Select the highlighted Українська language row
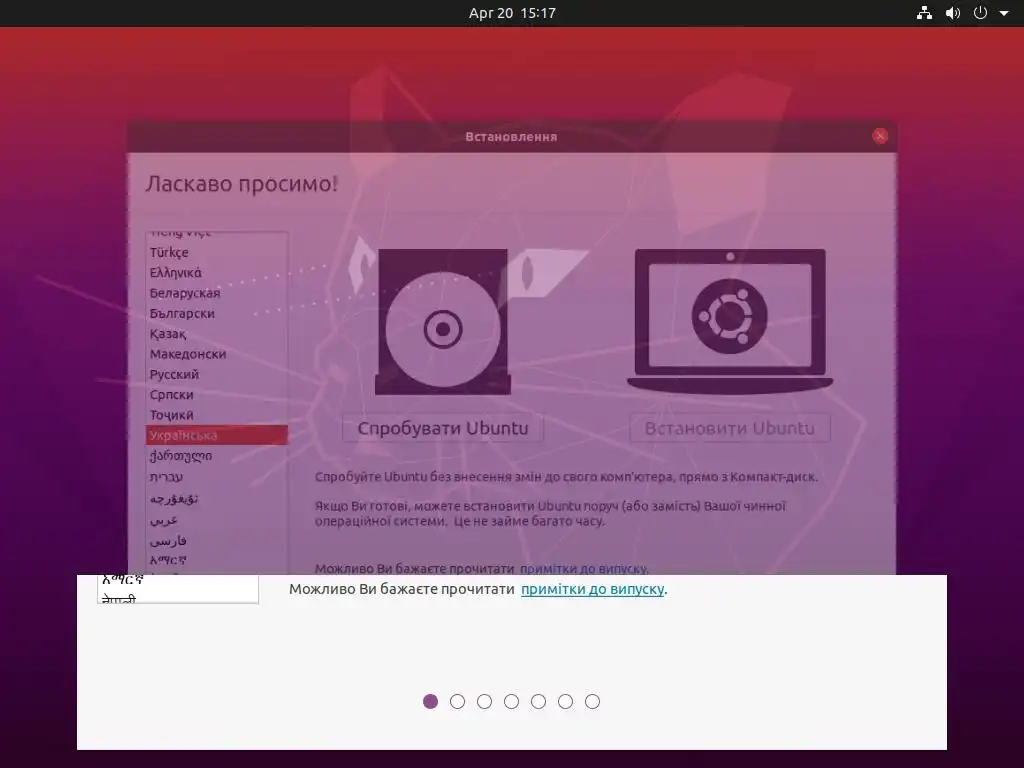Viewport: 1024px width, 768px height. point(217,435)
